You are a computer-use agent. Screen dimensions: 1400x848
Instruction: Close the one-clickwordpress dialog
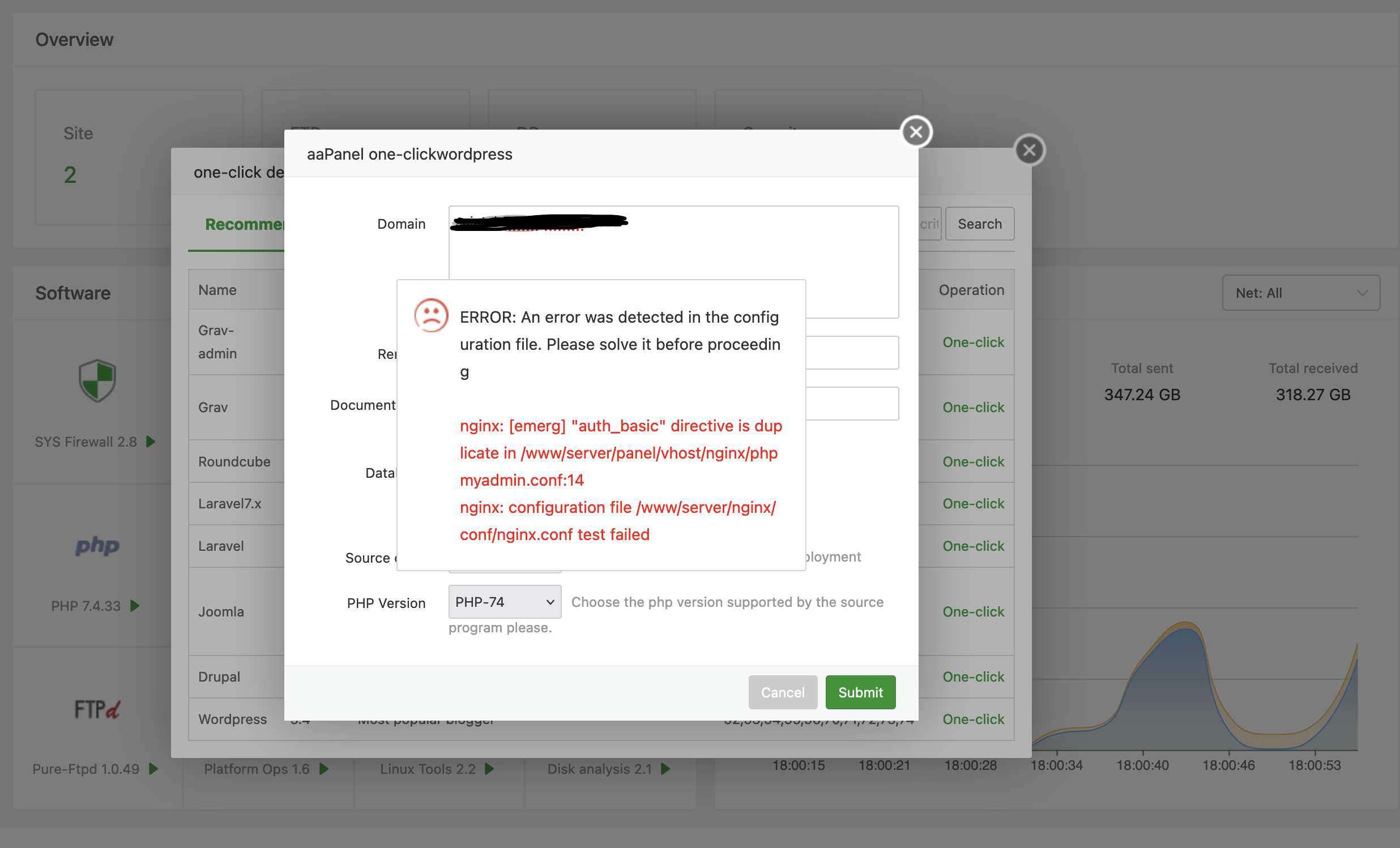click(915, 131)
